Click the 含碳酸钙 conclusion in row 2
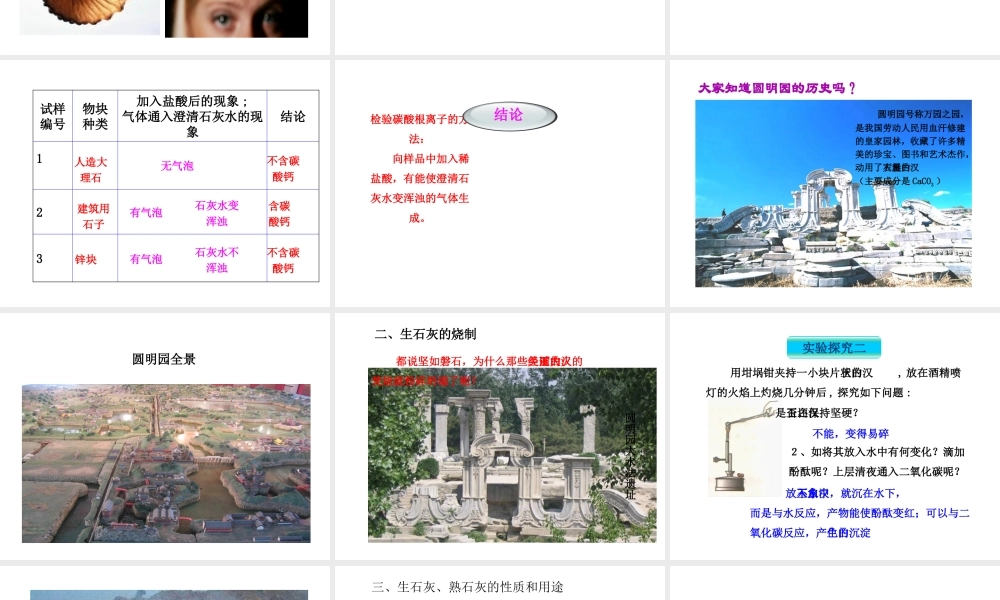 pyautogui.click(x=279, y=214)
